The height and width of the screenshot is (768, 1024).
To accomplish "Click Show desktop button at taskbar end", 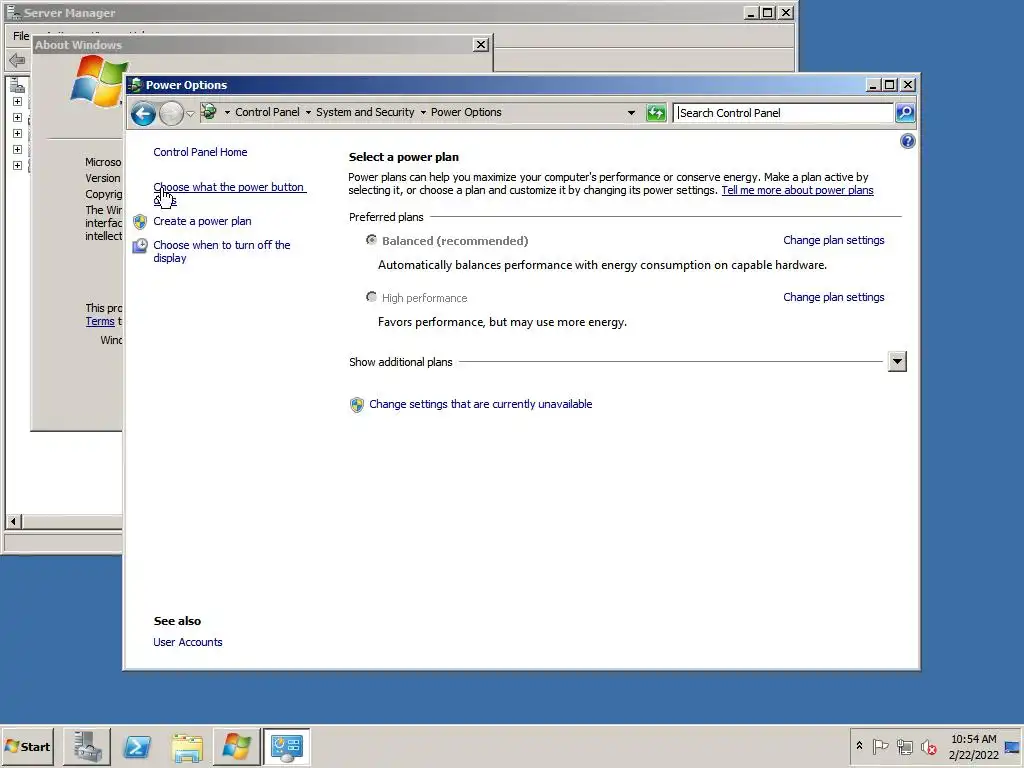I will pos(1012,746).
